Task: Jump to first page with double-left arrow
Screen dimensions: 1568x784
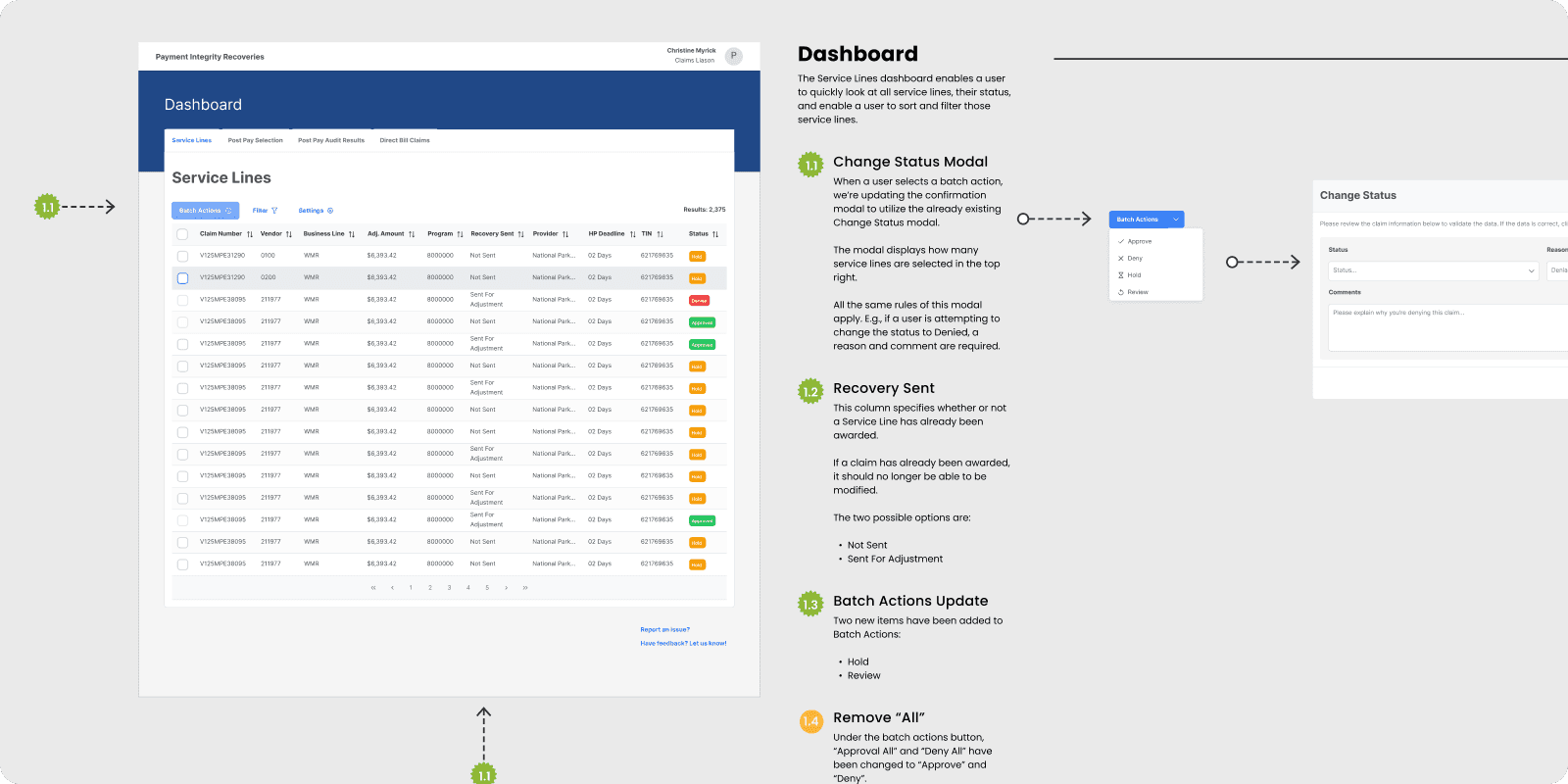Action: (373, 588)
